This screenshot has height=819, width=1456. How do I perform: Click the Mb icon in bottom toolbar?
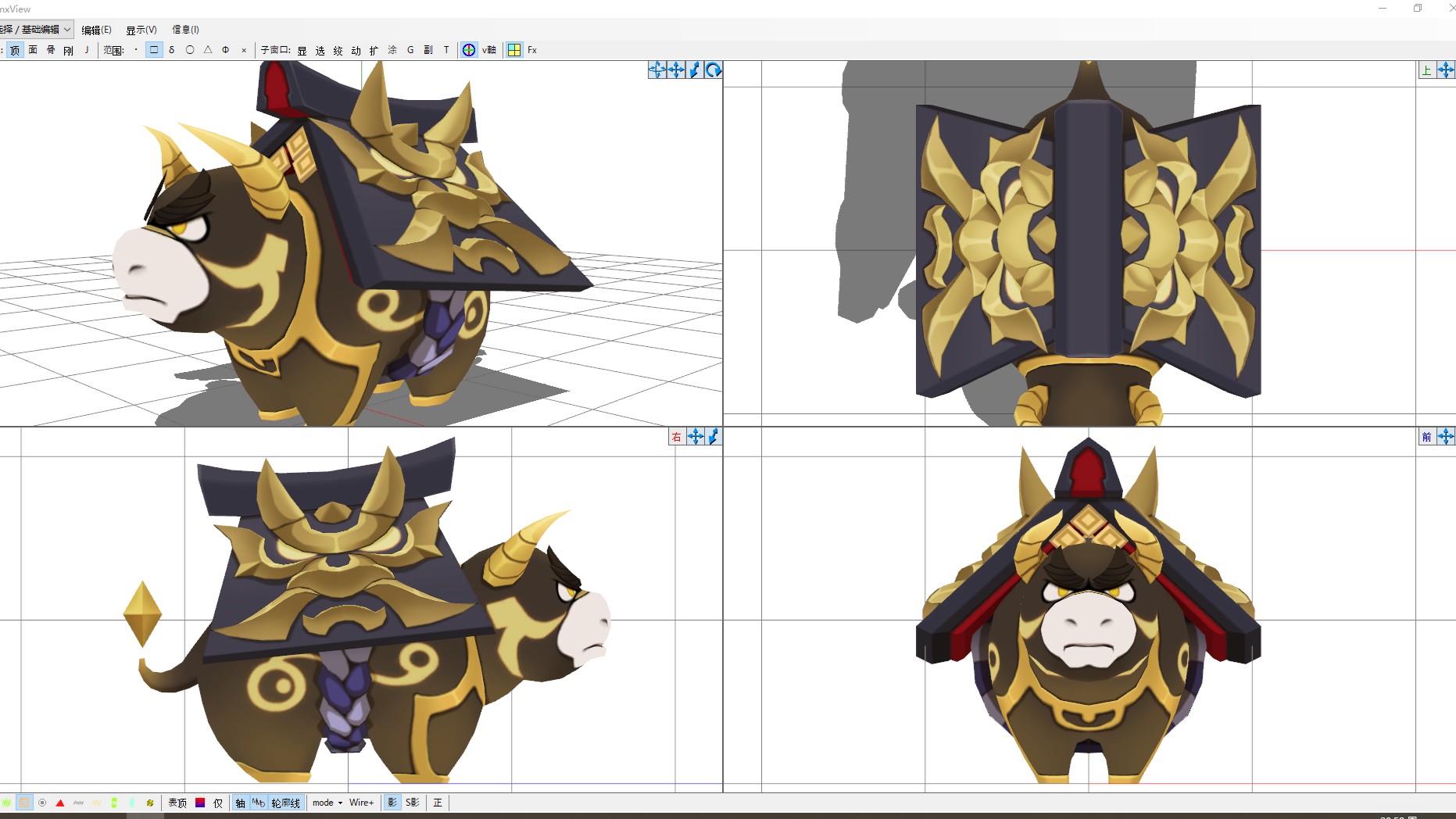[258, 803]
